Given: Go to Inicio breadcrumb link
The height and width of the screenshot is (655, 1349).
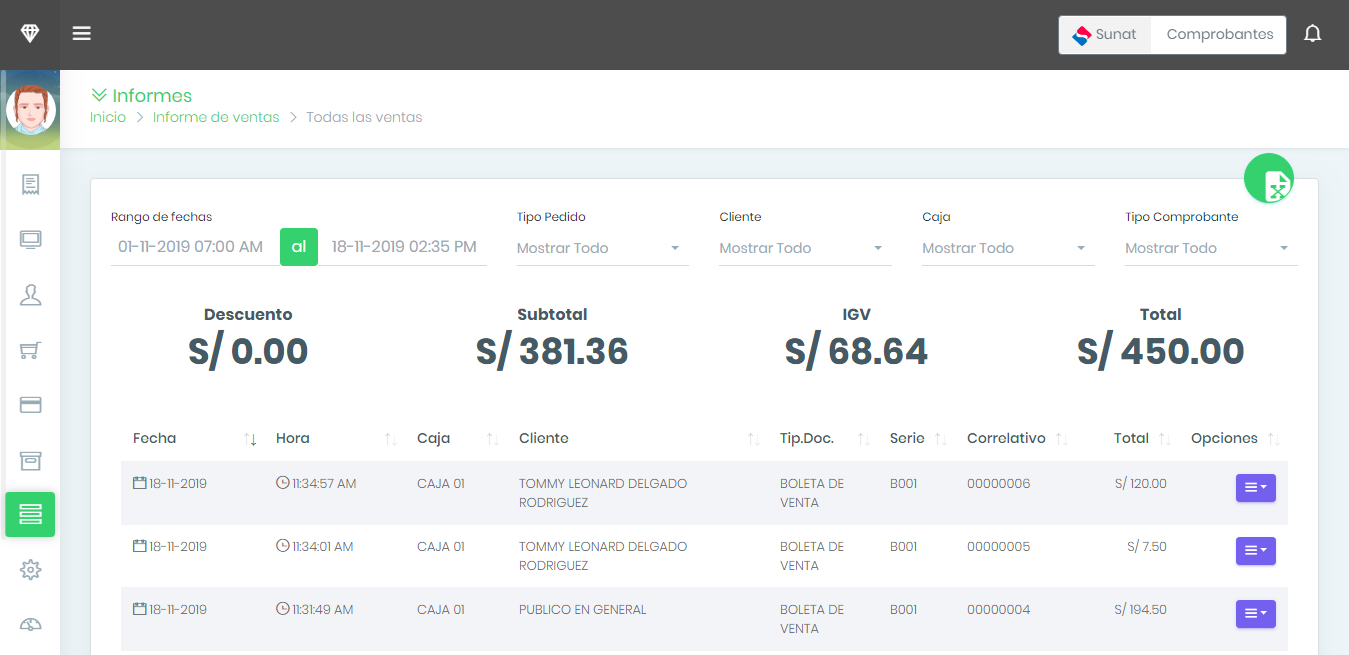Looking at the screenshot, I should coord(108,117).
